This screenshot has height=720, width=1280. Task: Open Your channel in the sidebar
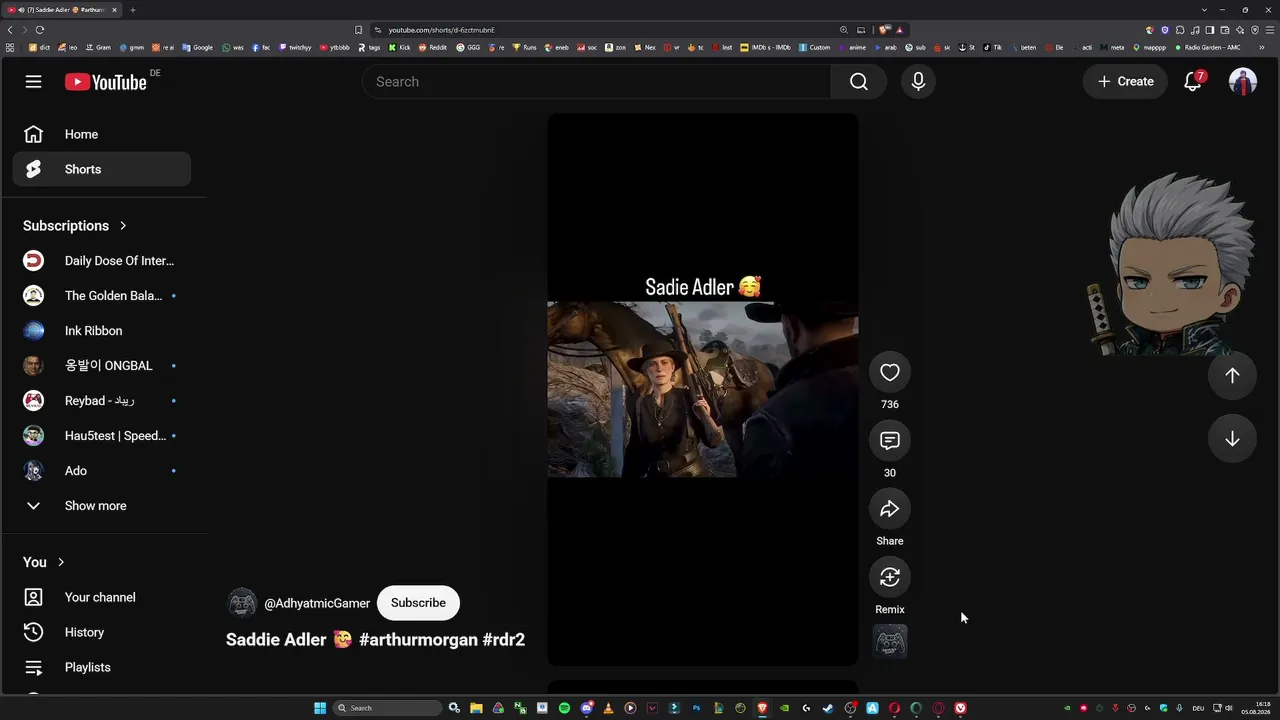(x=102, y=597)
